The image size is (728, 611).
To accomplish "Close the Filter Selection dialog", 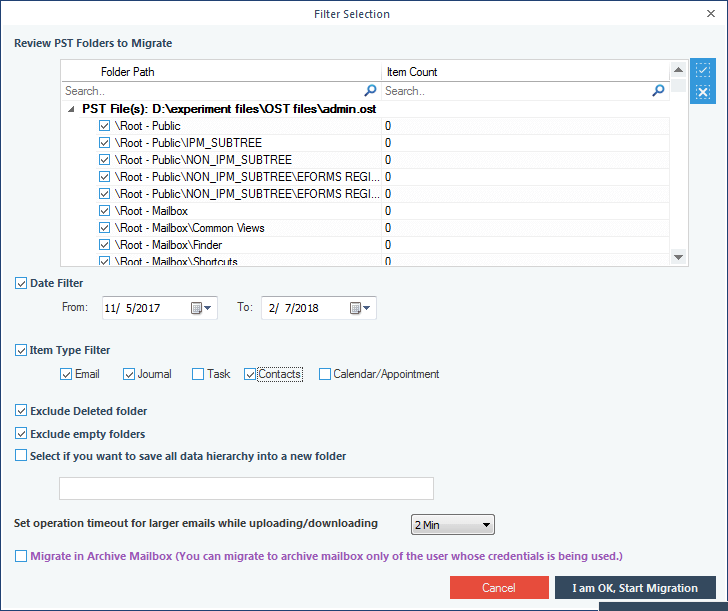I will [x=711, y=14].
